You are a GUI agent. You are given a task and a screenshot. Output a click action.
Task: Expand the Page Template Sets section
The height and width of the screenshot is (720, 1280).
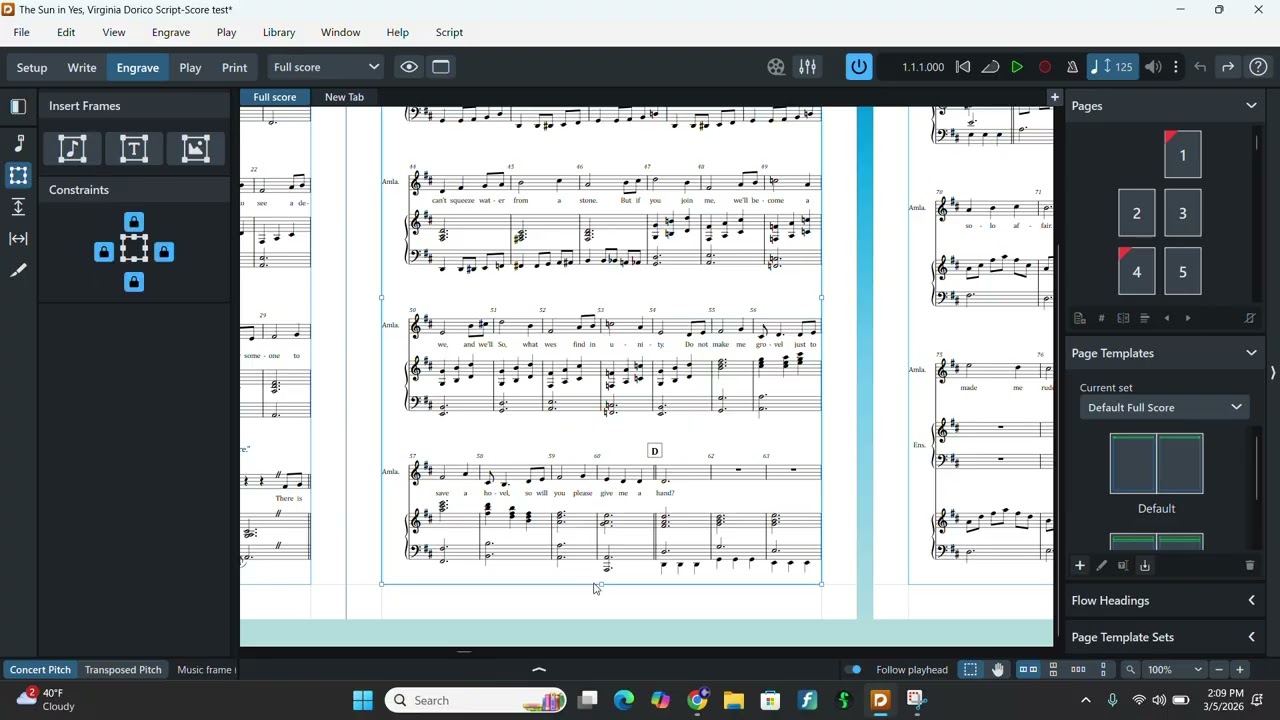[x=1251, y=637]
